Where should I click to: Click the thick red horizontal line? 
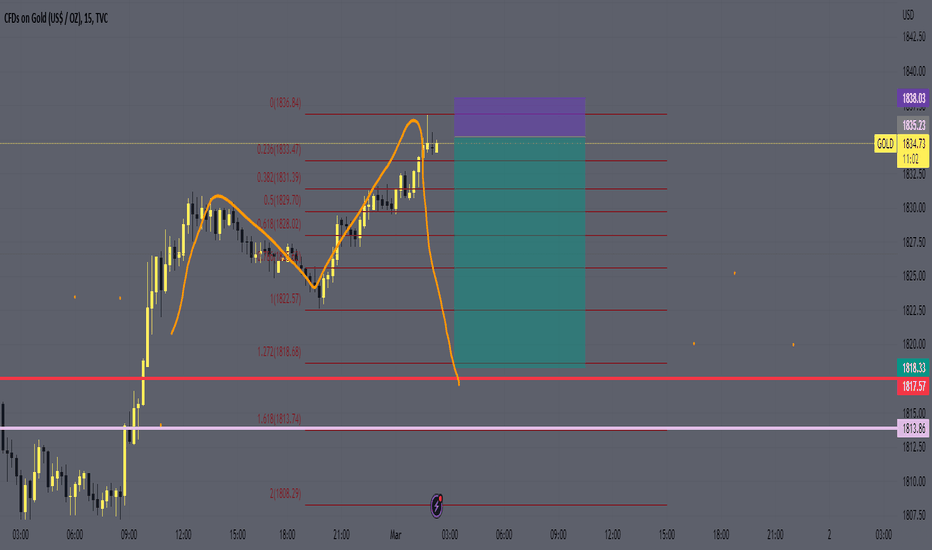coord(448,378)
